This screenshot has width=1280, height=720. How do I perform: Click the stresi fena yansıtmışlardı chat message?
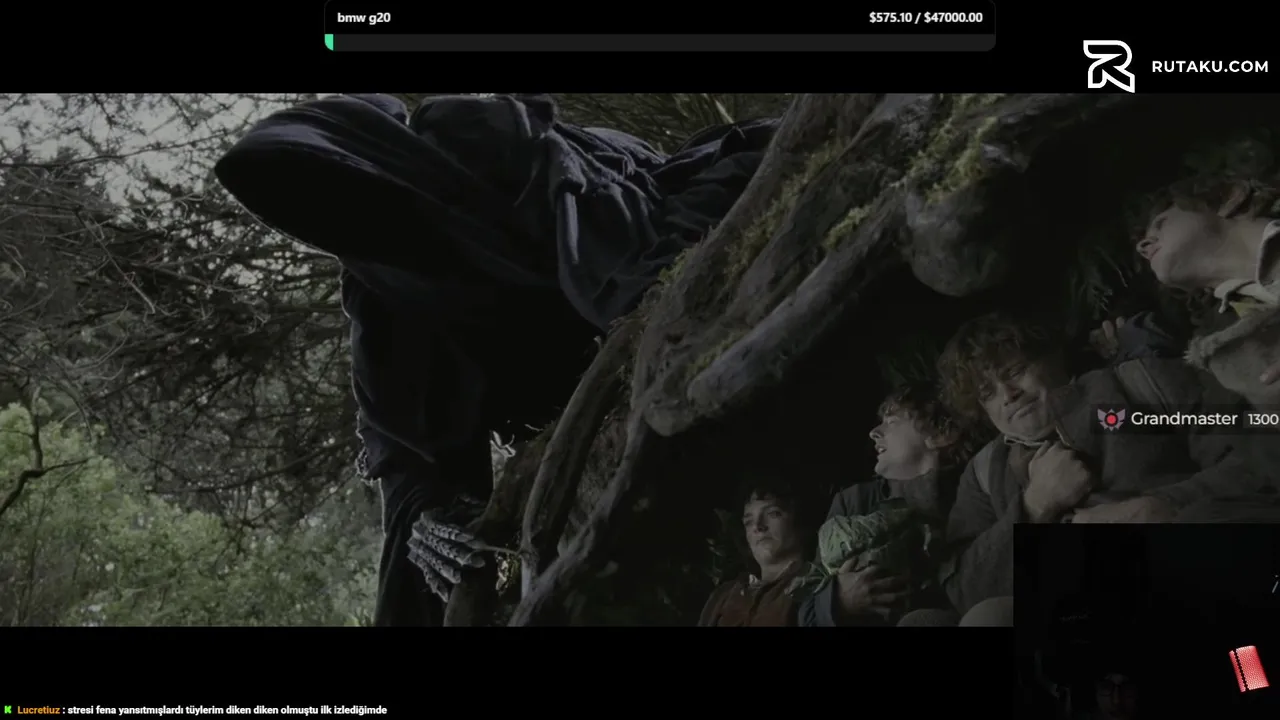[x=227, y=710]
